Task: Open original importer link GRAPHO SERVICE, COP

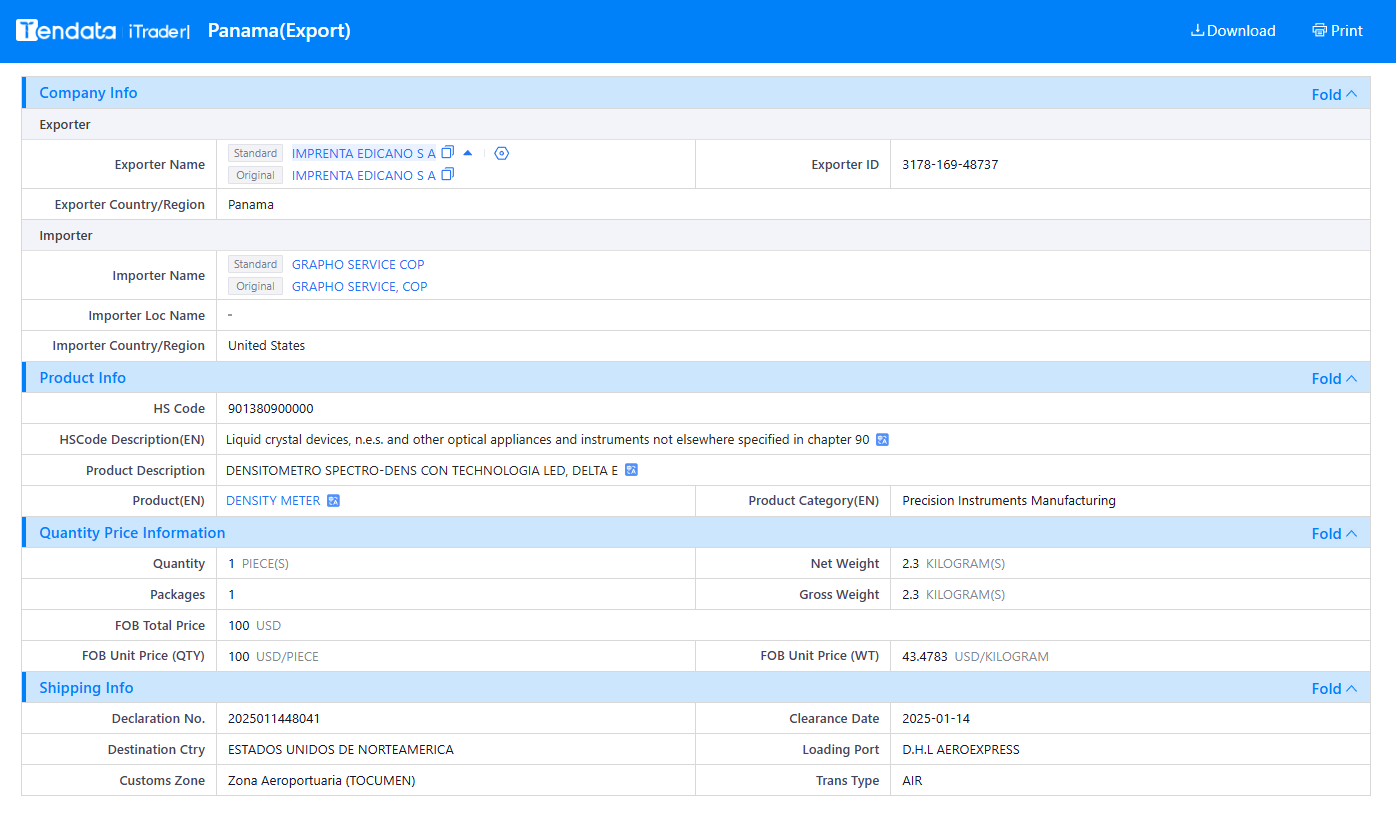Action: (x=360, y=286)
